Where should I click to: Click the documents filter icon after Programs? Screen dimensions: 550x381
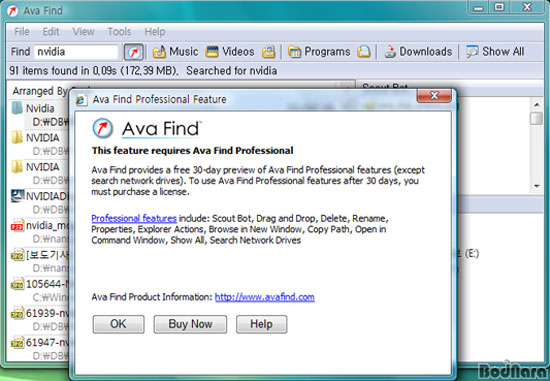pyautogui.click(x=364, y=52)
